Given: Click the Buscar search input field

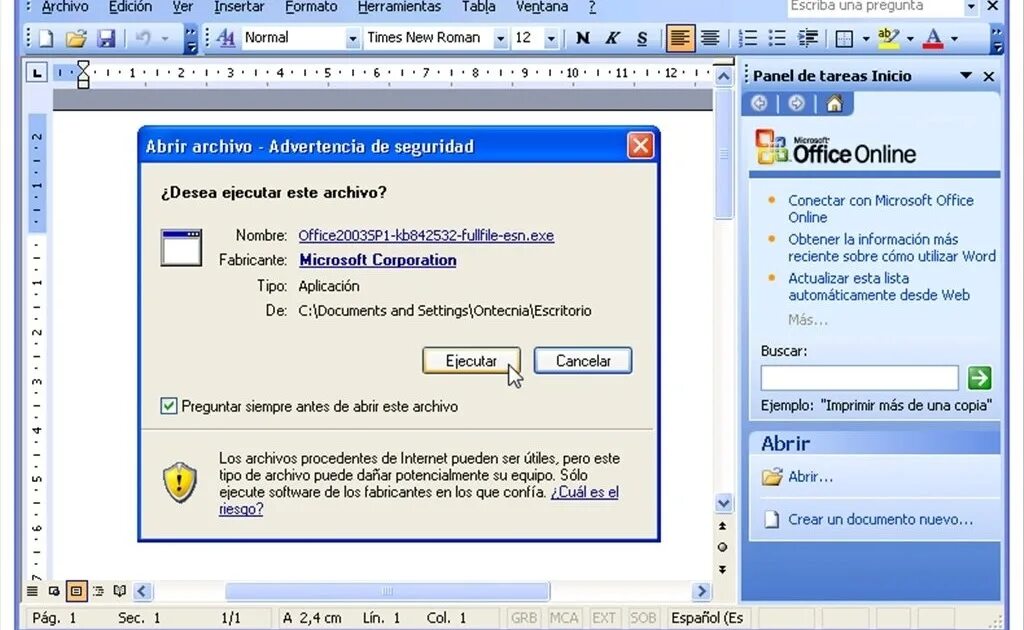Looking at the screenshot, I should (858, 378).
